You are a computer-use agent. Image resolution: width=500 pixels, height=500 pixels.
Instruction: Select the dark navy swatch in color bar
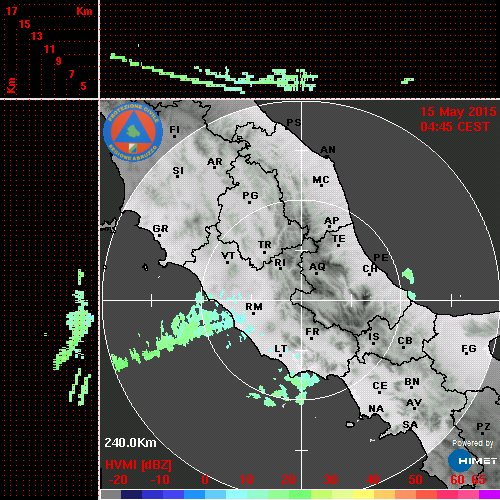(x=131, y=494)
